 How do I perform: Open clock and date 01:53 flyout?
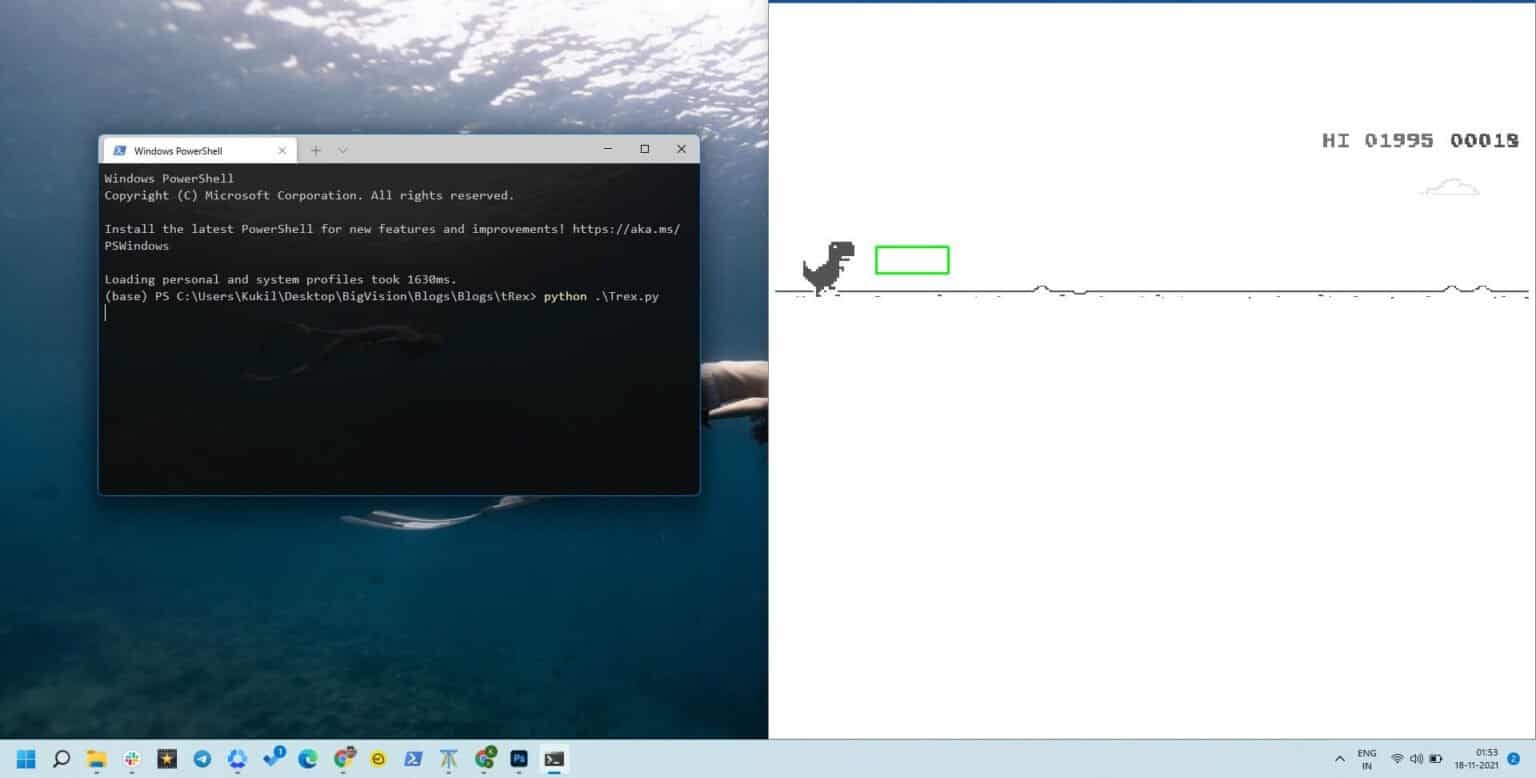tap(1477, 759)
